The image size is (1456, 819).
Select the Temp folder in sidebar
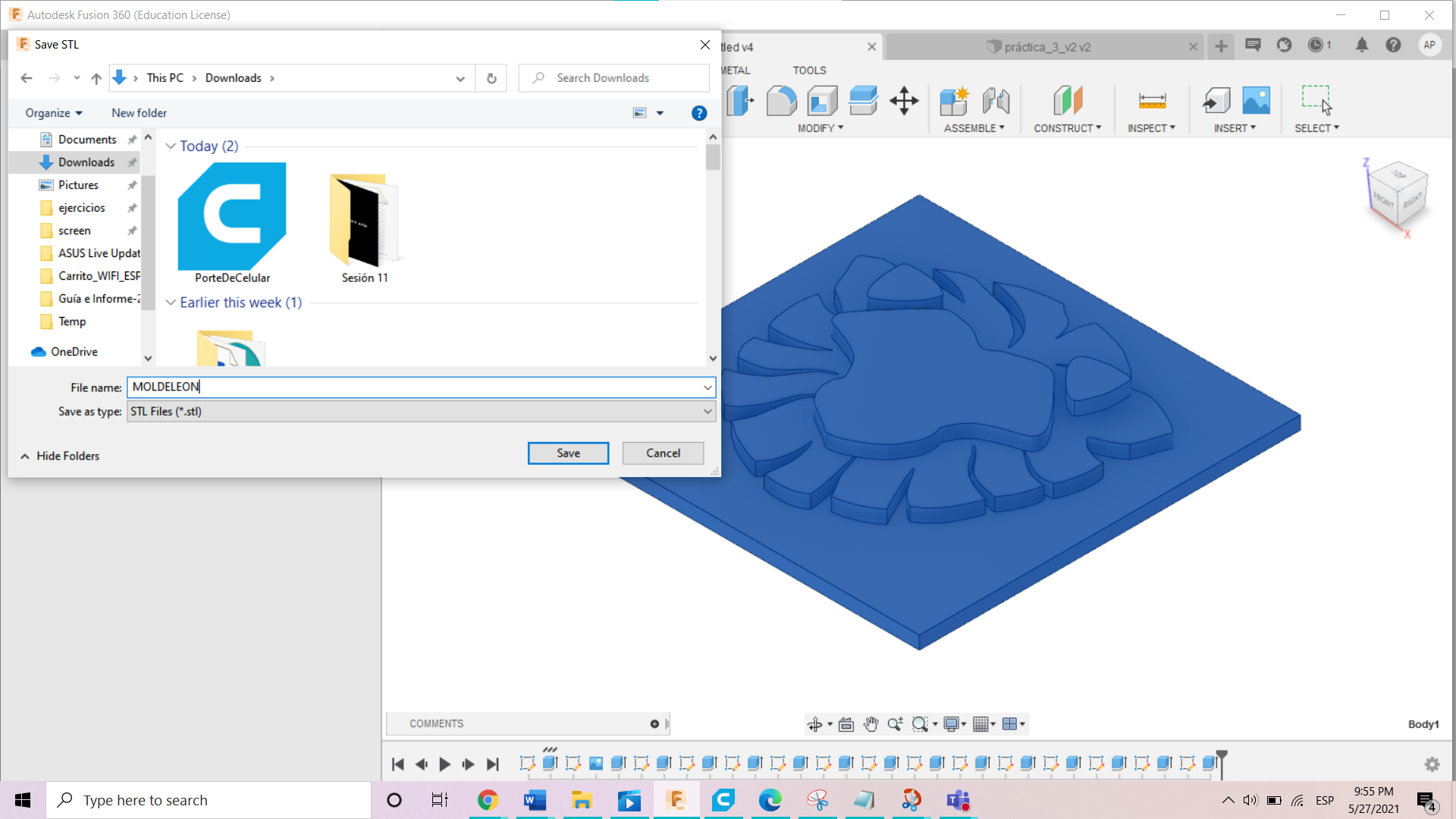pyautogui.click(x=72, y=322)
